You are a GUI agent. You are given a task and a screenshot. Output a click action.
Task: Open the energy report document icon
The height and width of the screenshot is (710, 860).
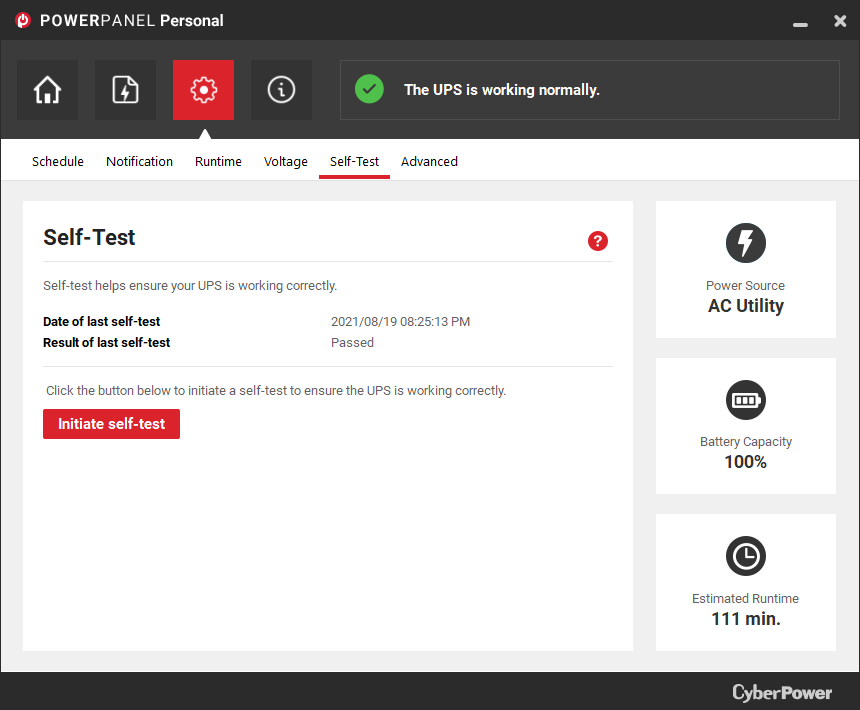point(125,90)
